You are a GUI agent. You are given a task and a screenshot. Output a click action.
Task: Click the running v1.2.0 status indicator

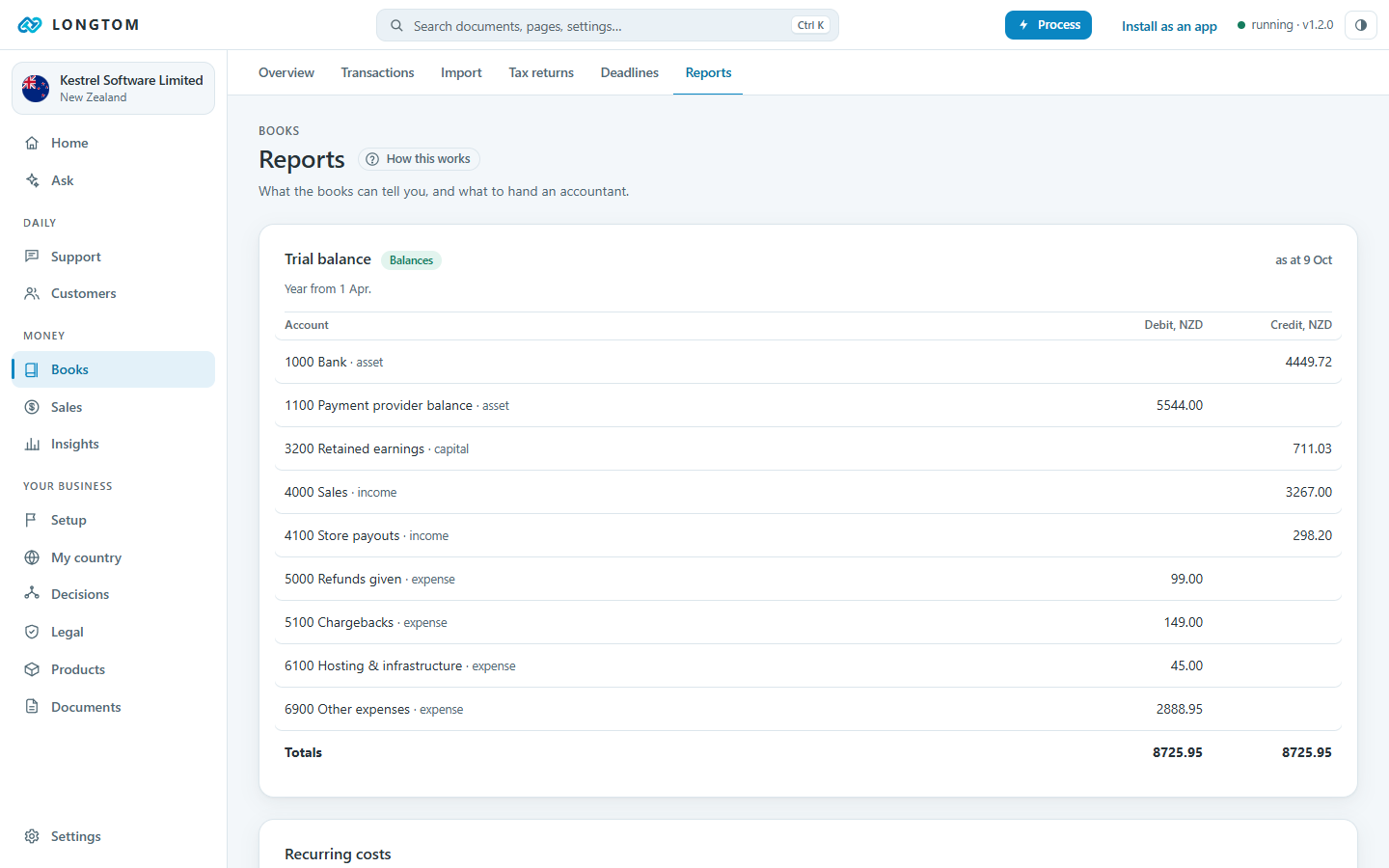1285,25
